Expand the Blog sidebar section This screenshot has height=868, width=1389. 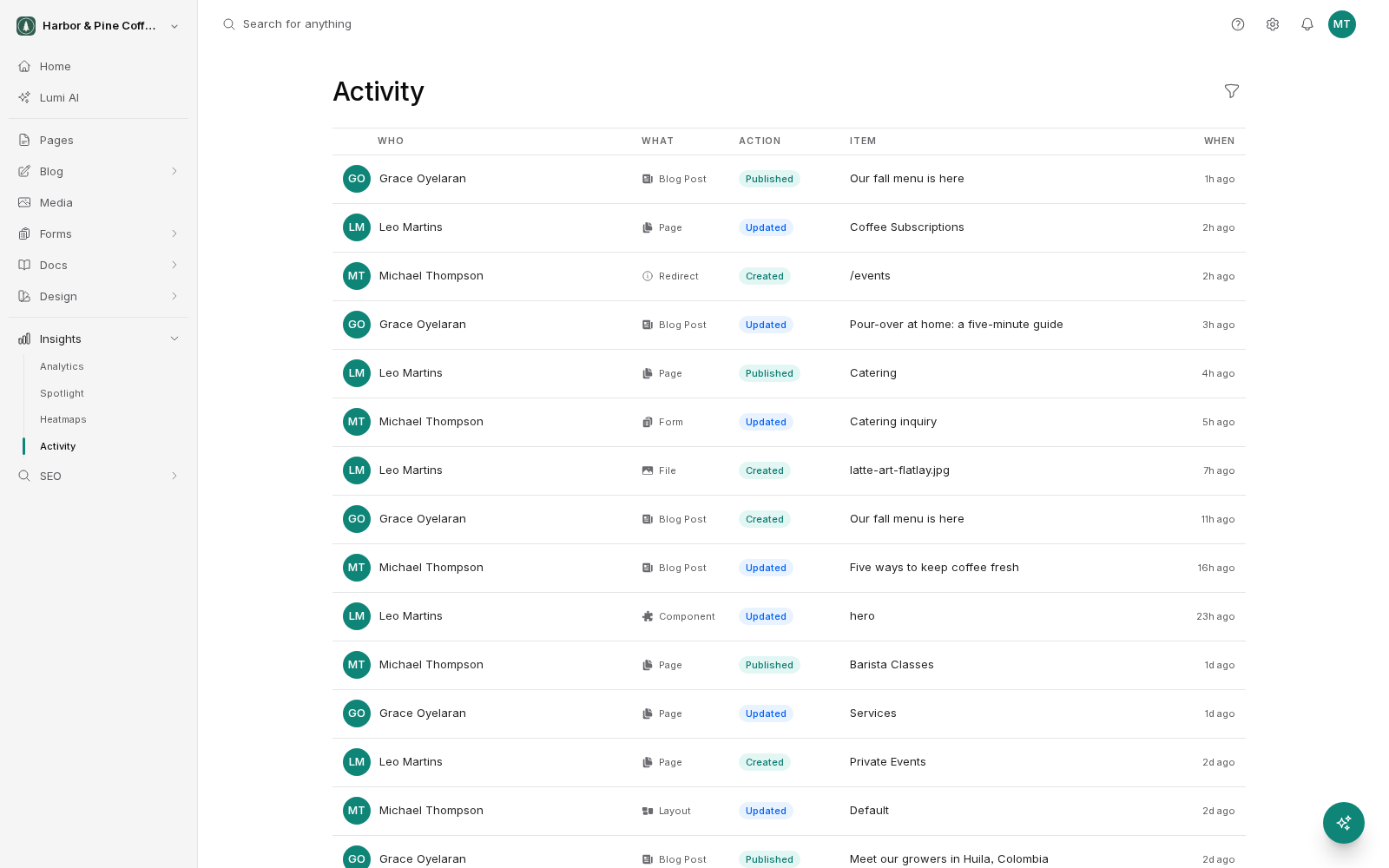(174, 171)
